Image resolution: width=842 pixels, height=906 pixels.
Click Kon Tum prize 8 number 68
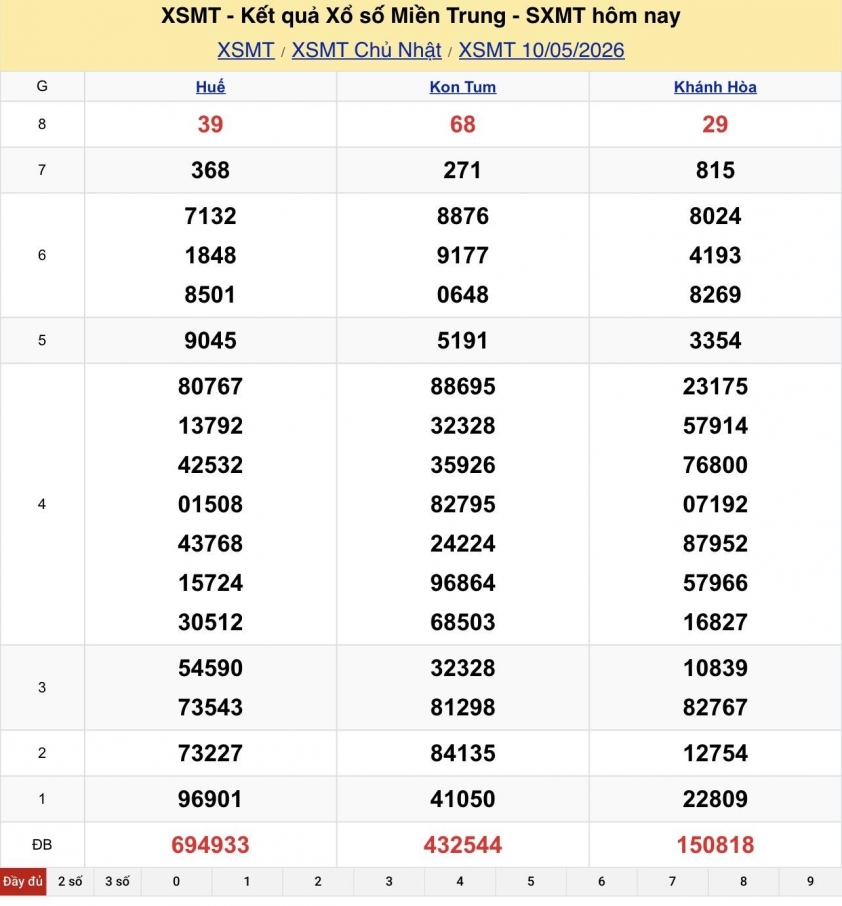pyautogui.click(x=463, y=124)
